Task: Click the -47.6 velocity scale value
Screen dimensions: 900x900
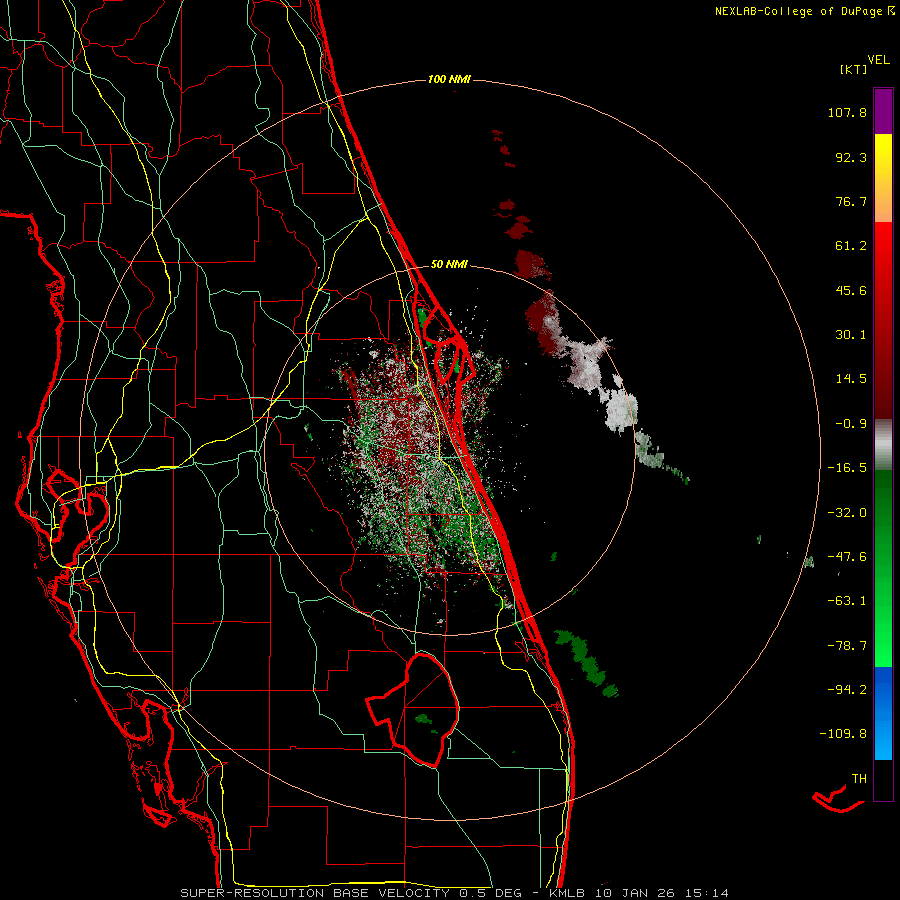Action: click(x=847, y=557)
